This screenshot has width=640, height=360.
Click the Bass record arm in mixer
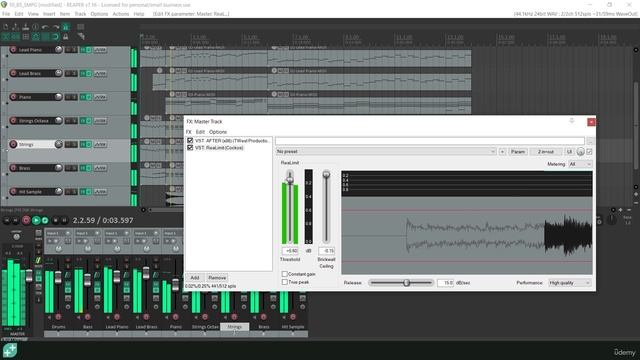88,317
